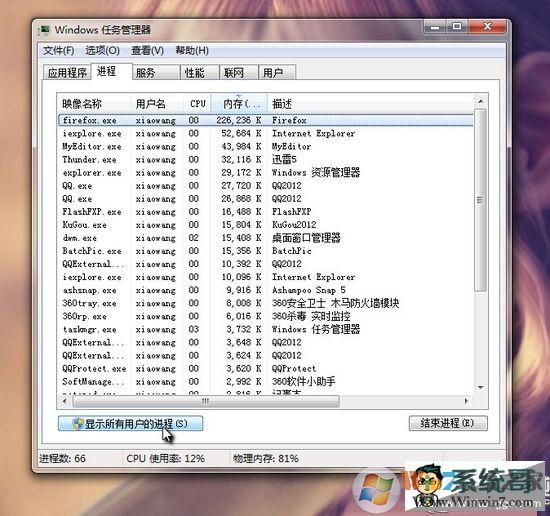Click the horizontal scrollbar right arrow
Image resolution: width=550 pixels, height=516 pixels.
(x=466, y=401)
